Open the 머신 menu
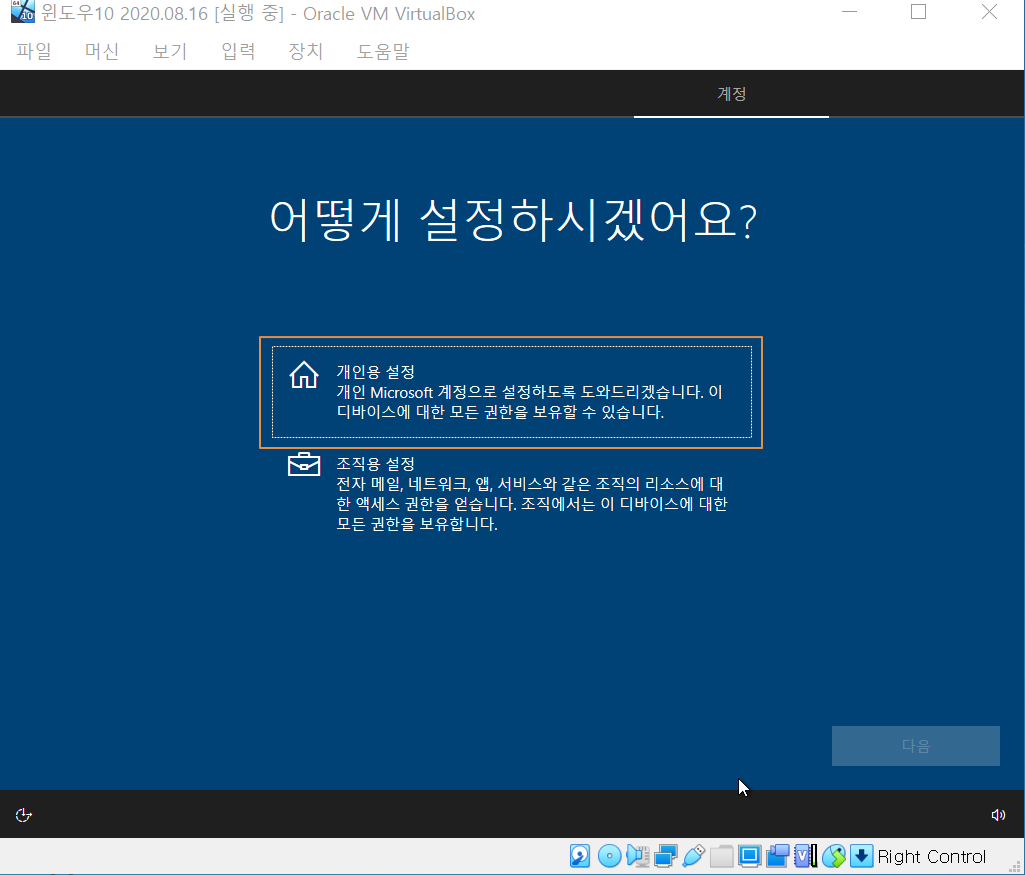 [102, 51]
